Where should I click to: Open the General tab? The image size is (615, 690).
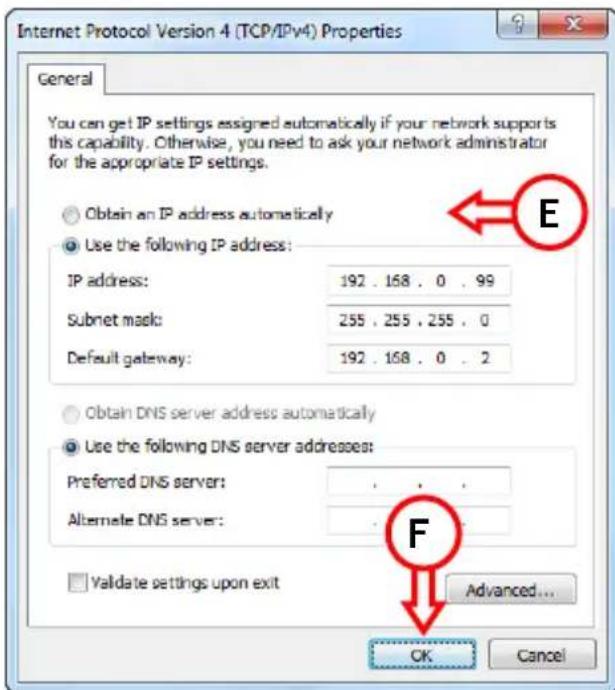(66, 79)
